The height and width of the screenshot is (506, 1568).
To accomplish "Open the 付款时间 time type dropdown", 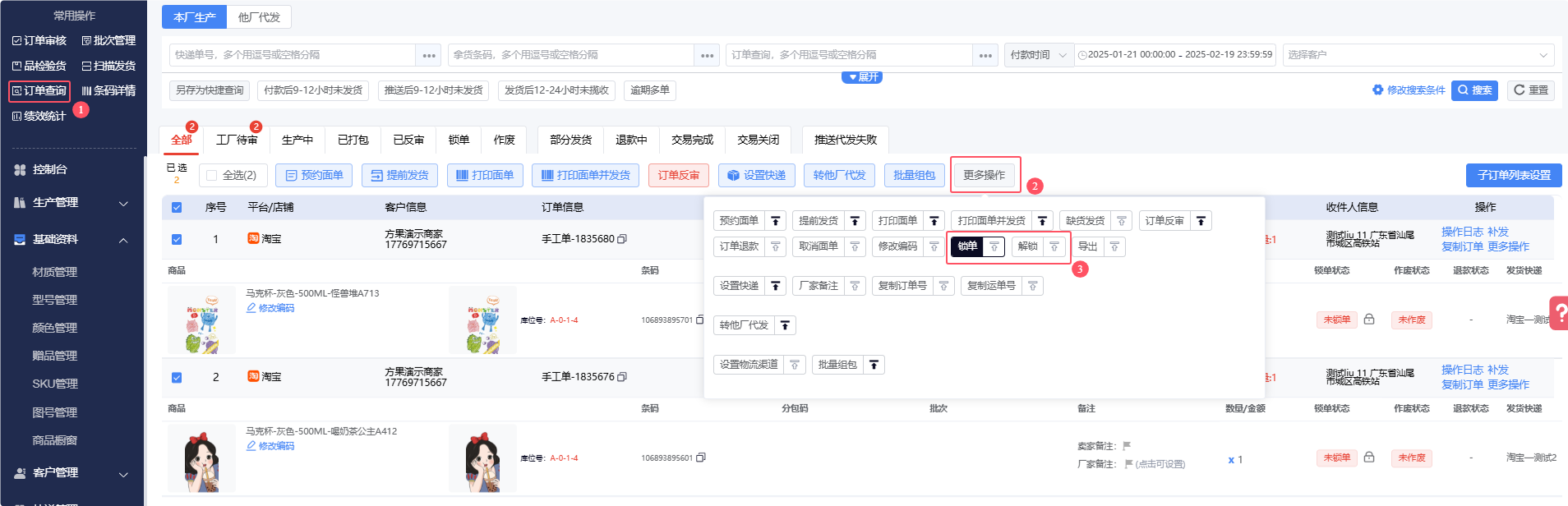I will point(1038,55).
